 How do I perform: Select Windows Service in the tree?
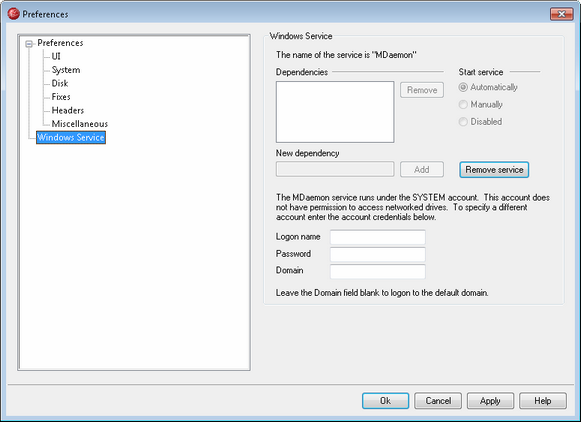click(71, 137)
